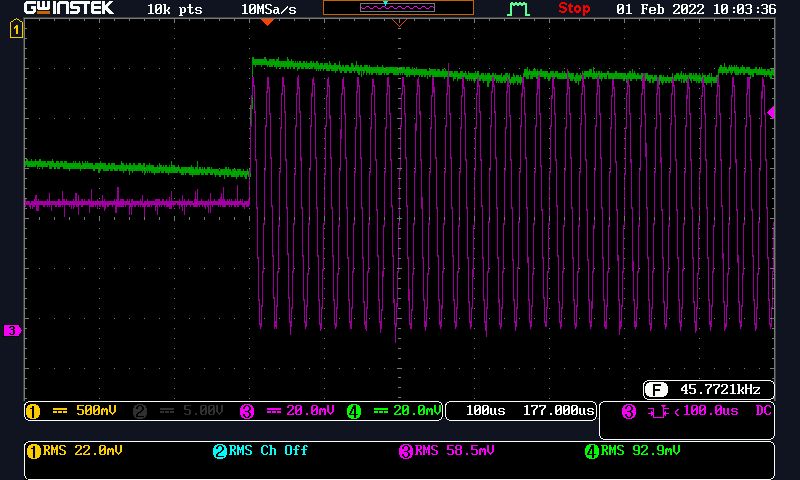Click the 10k pts record length readout
The height and width of the screenshot is (480, 800).
point(174,9)
